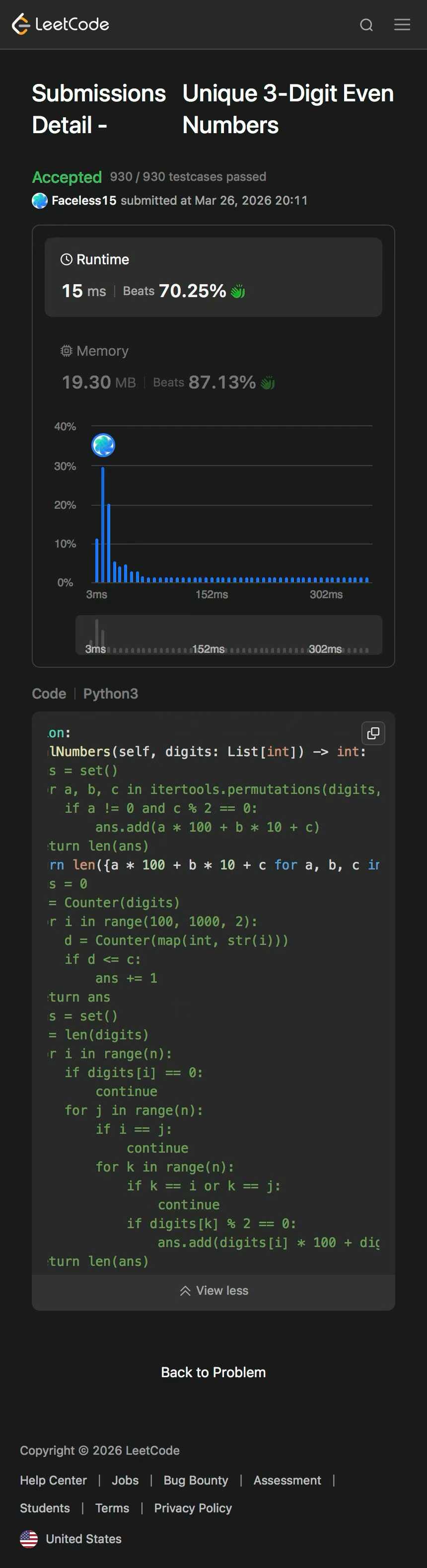The width and height of the screenshot is (427, 1568).
Task: Open the LeetCode logo home link
Action: [60, 24]
